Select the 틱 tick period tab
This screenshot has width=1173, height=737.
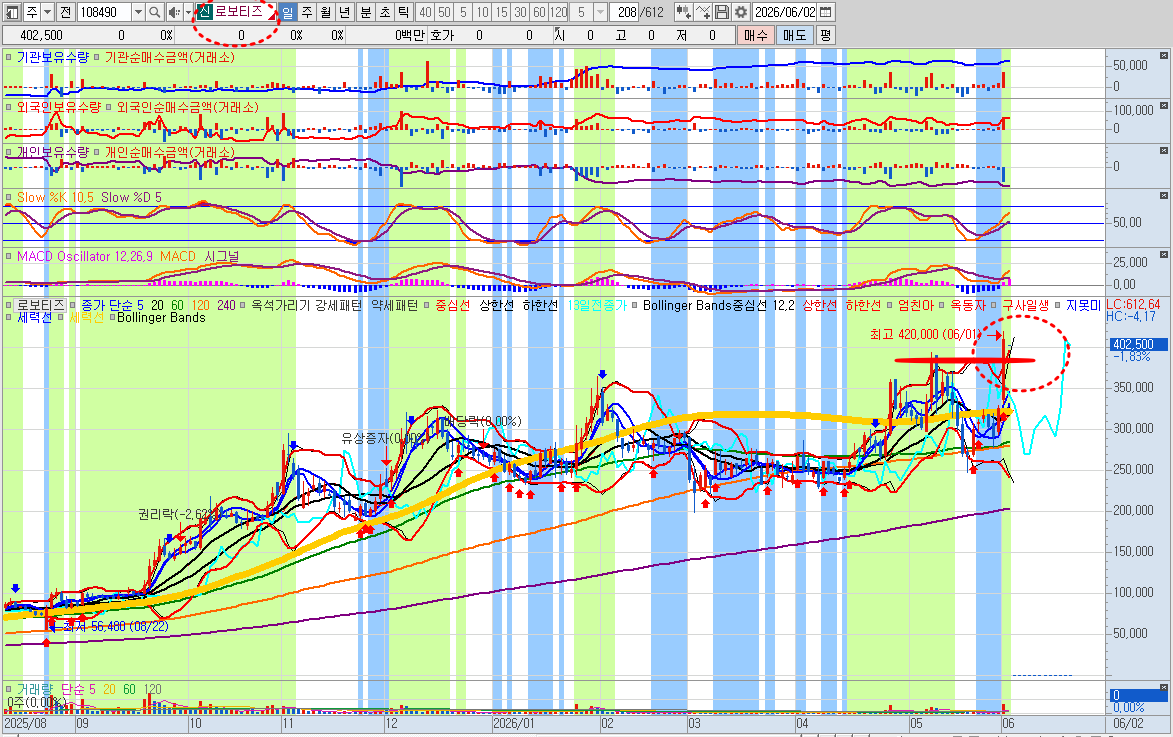403,12
